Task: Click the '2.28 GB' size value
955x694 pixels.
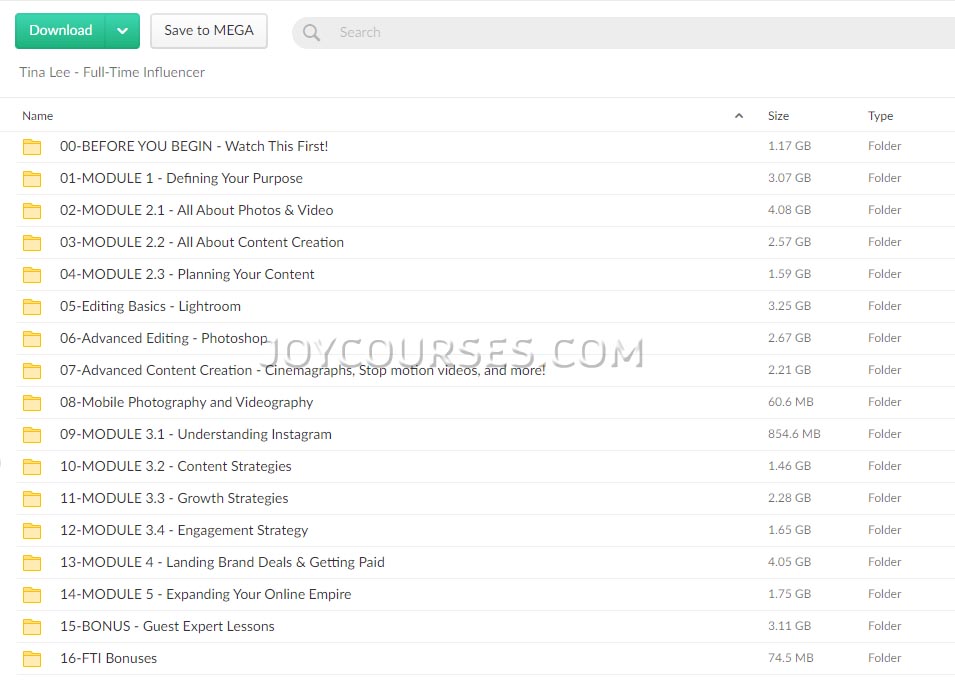Action: pyautogui.click(x=789, y=498)
